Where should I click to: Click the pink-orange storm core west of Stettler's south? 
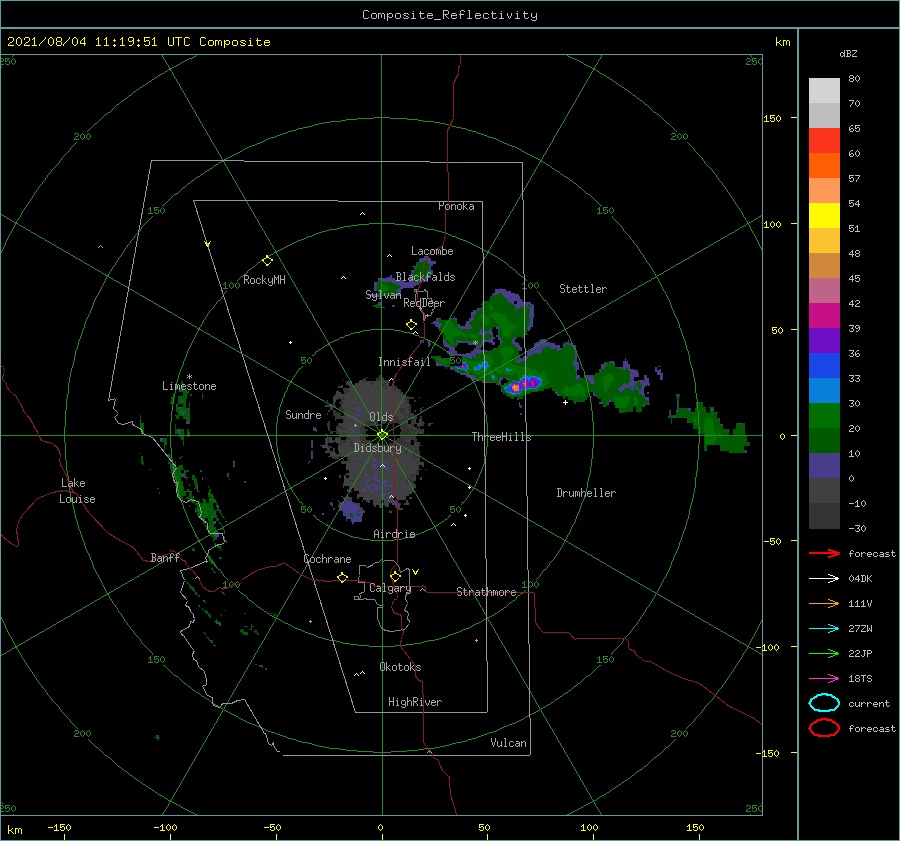pyautogui.click(x=515, y=387)
